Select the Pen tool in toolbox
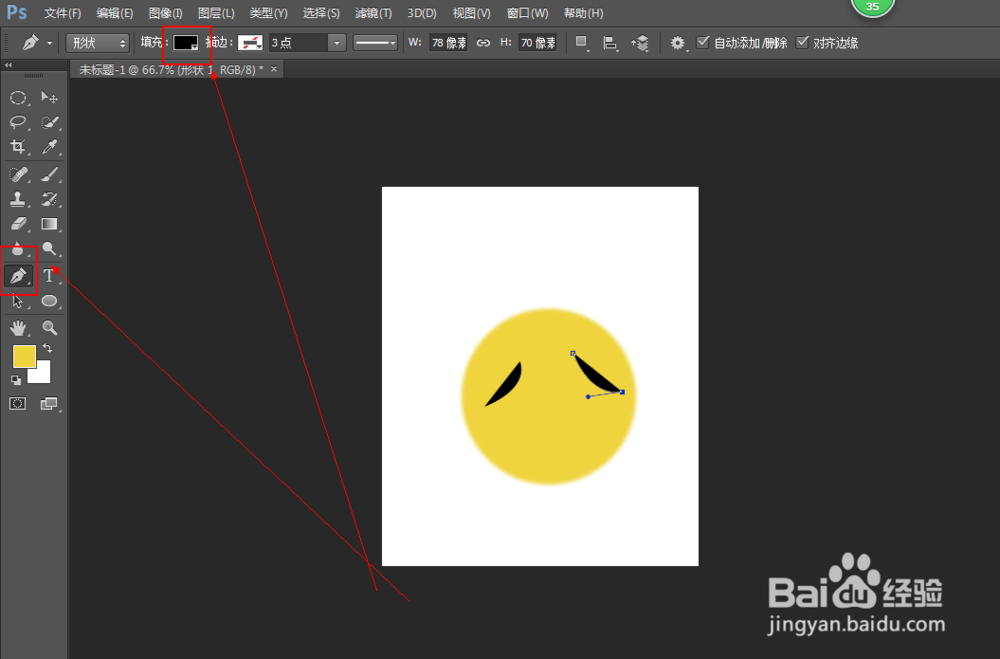 pos(18,276)
